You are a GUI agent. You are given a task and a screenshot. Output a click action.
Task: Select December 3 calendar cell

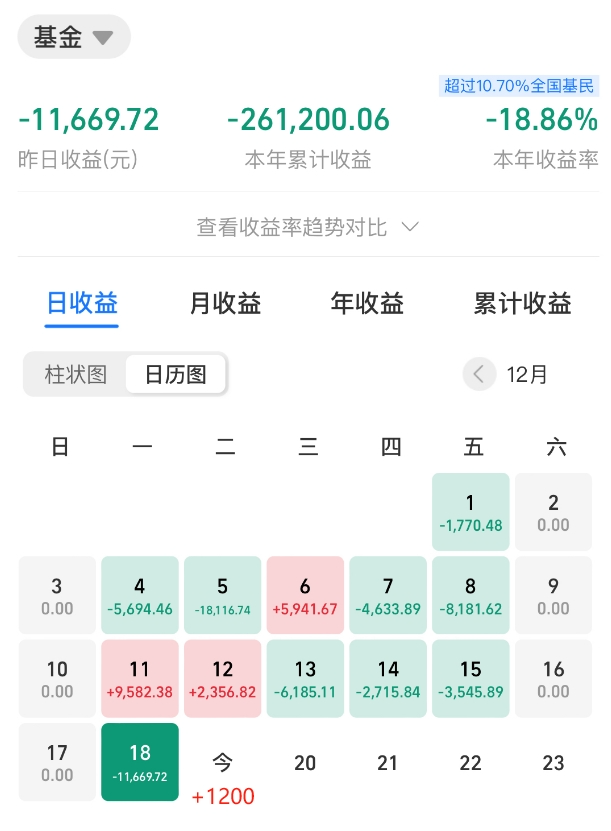tap(57, 595)
